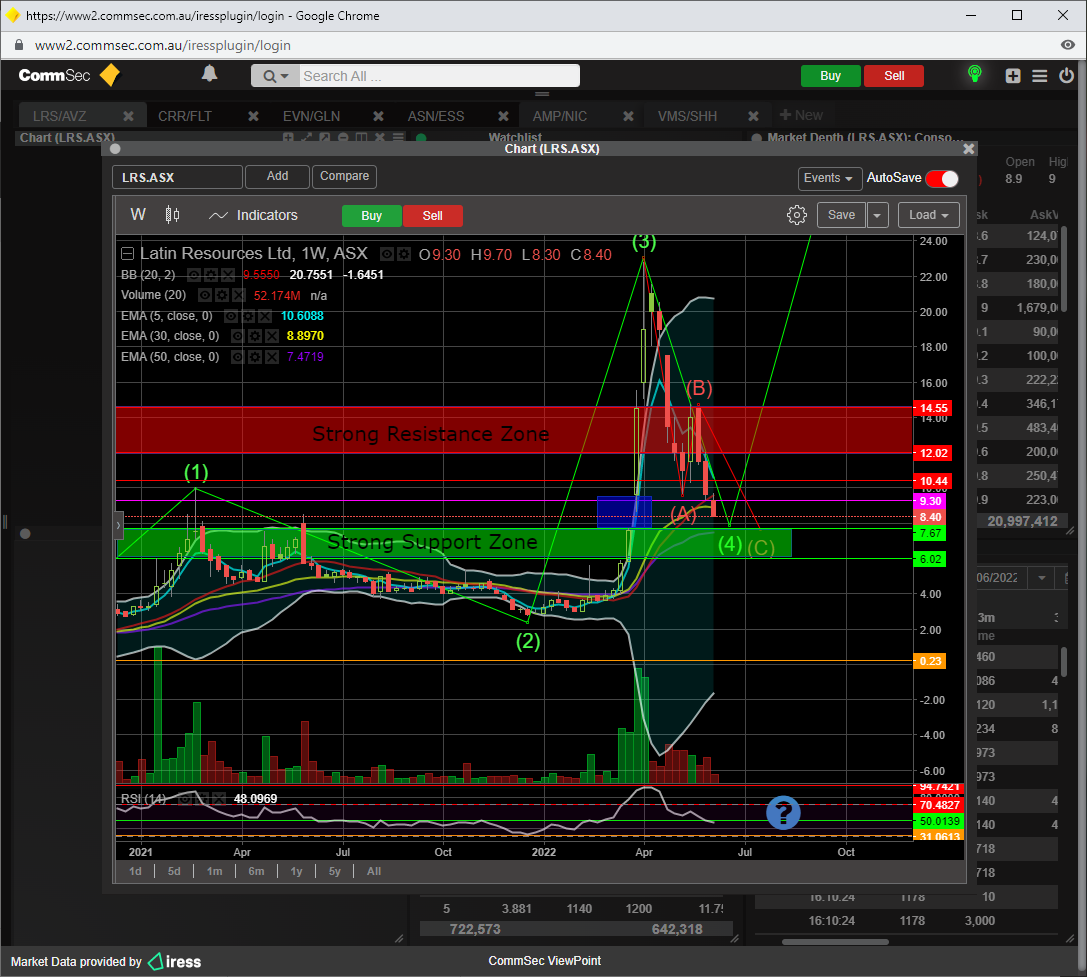Switch to the CRR/FLT tab
This screenshot has width=1087, height=977.
click(x=185, y=116)
